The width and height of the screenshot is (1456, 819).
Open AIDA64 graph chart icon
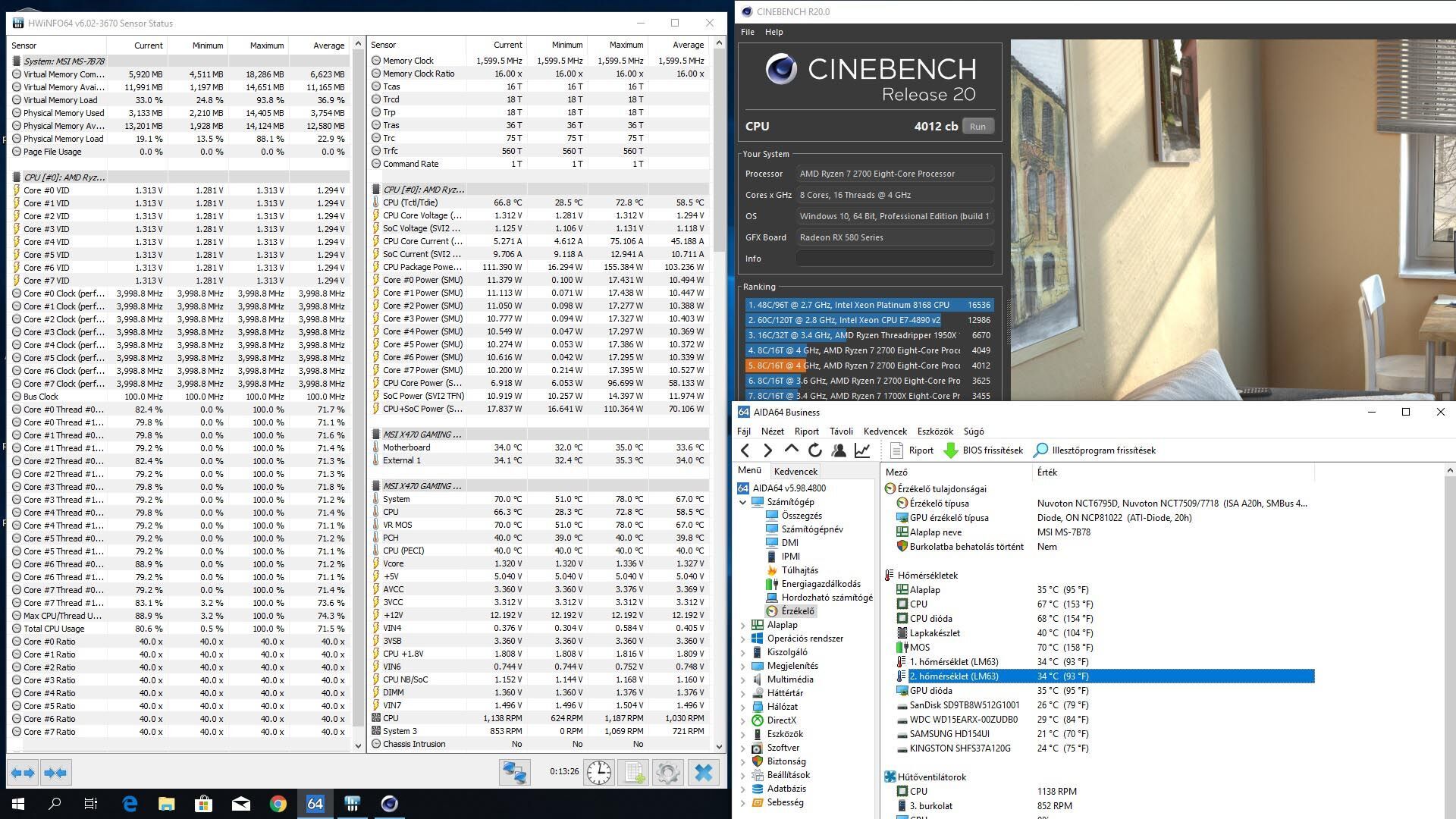862,450
